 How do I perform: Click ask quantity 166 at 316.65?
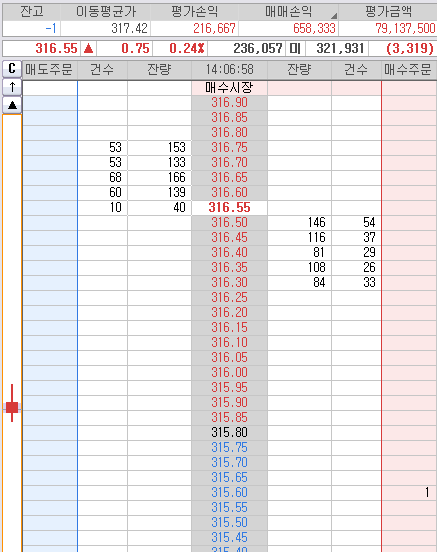tap(176, 177)
